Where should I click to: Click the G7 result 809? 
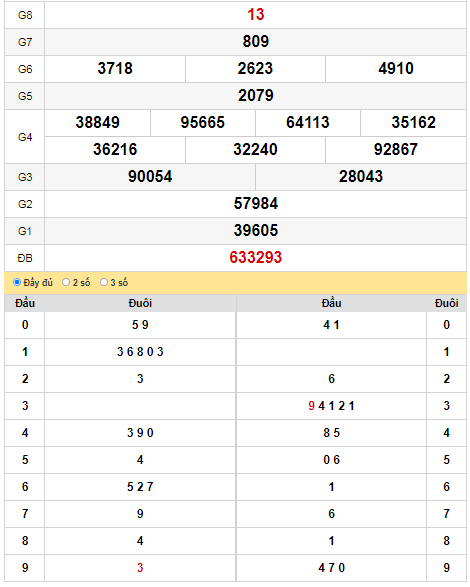click(x=255, y=42)
